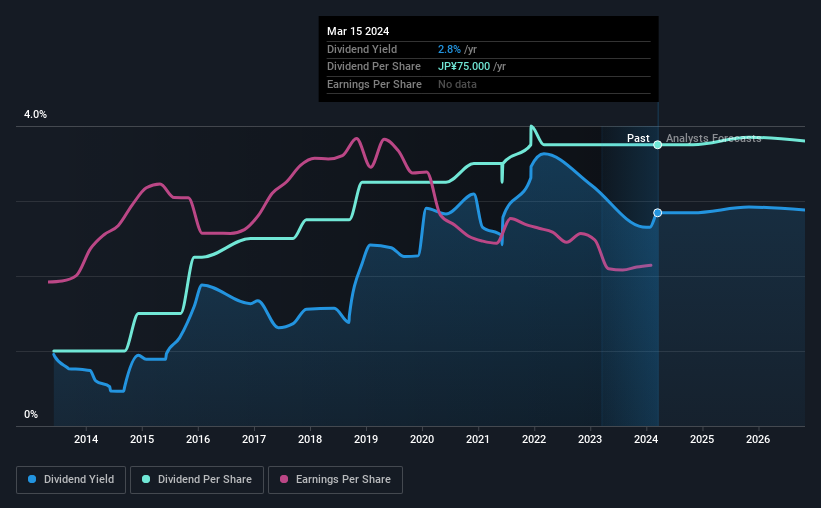Screen dimensions: 821x508
Task: Toggle the Dividend Per Share legend button
Action: pyautogui.click(x=197, y=480)
